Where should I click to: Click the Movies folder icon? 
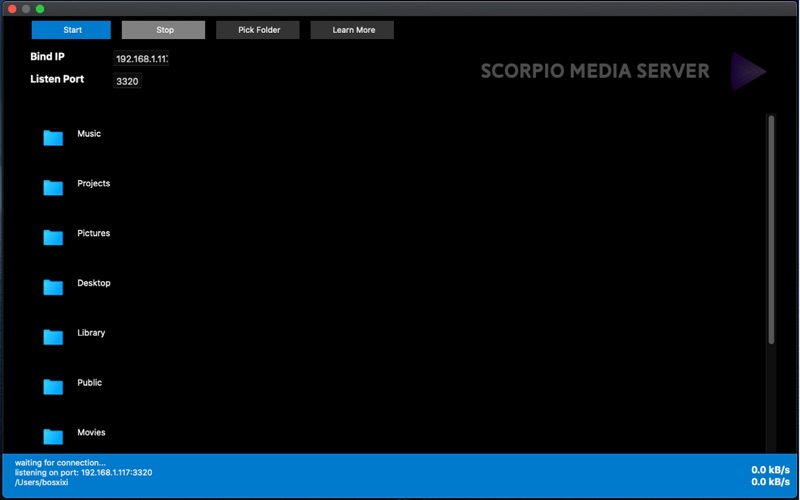point(53,436)
